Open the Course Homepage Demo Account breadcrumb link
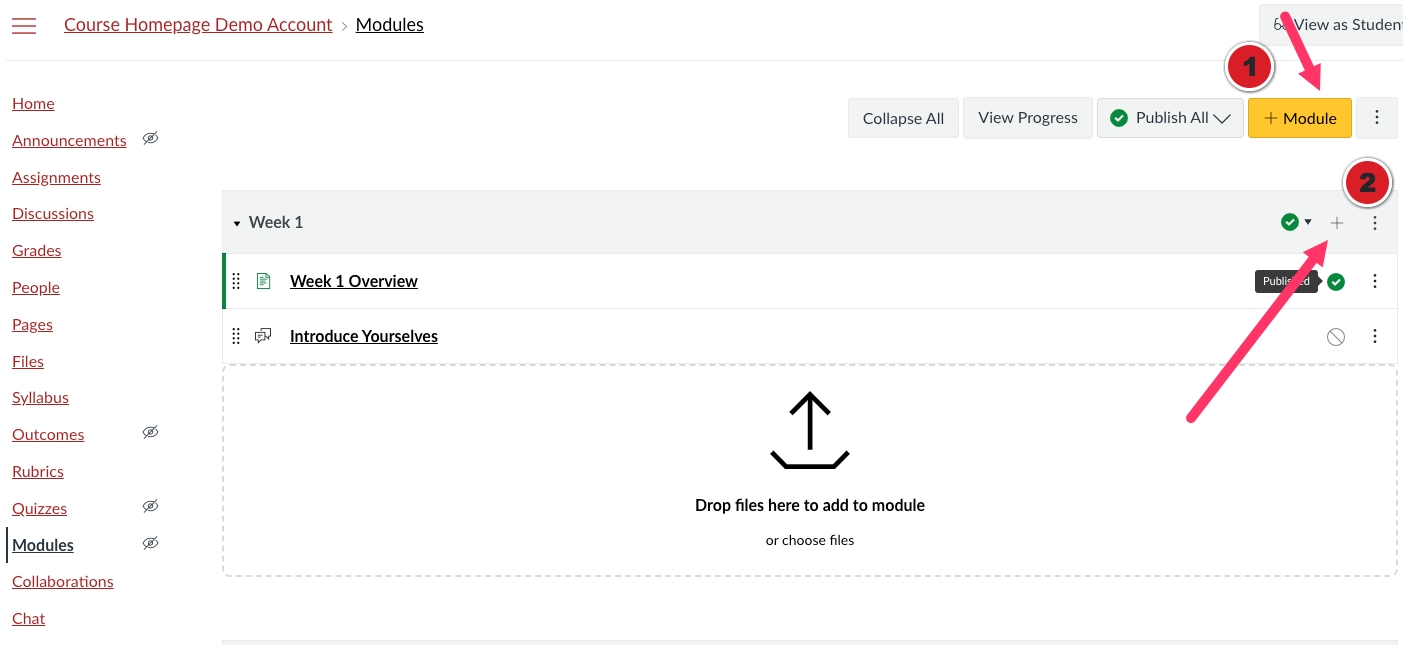This screenshot has height=645, width=1403. pyautogui.click(x=197, y=24)
